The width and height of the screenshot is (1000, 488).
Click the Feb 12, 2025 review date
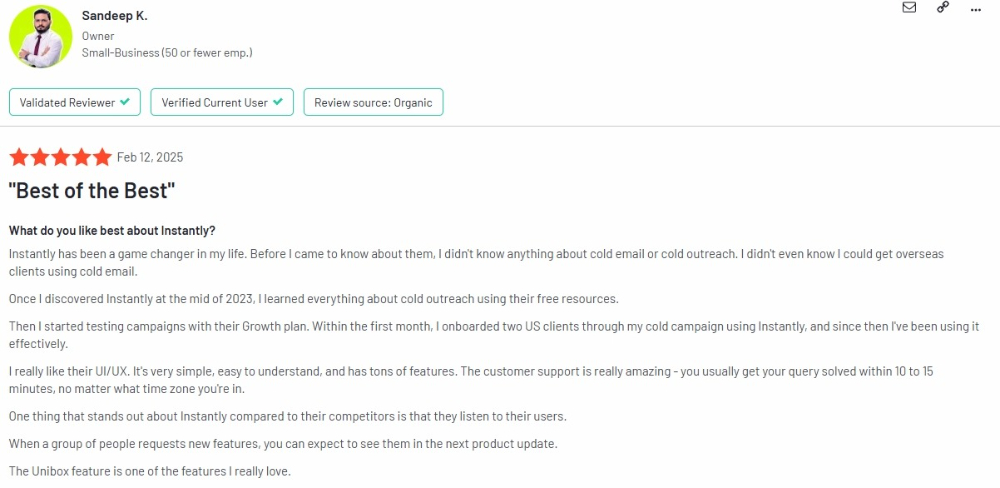[150, 157]
